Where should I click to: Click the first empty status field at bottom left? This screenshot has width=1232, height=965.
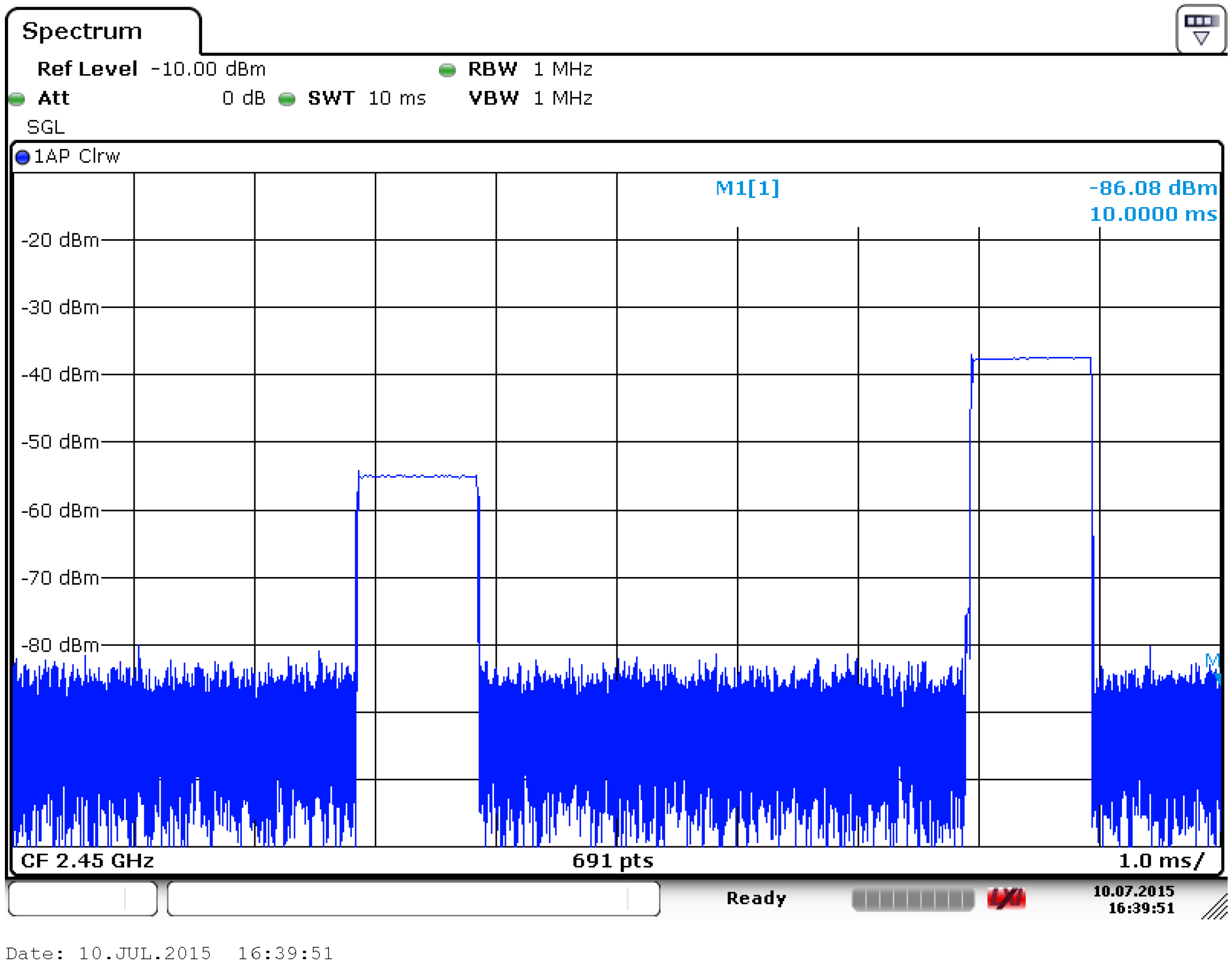pos(82,899)
